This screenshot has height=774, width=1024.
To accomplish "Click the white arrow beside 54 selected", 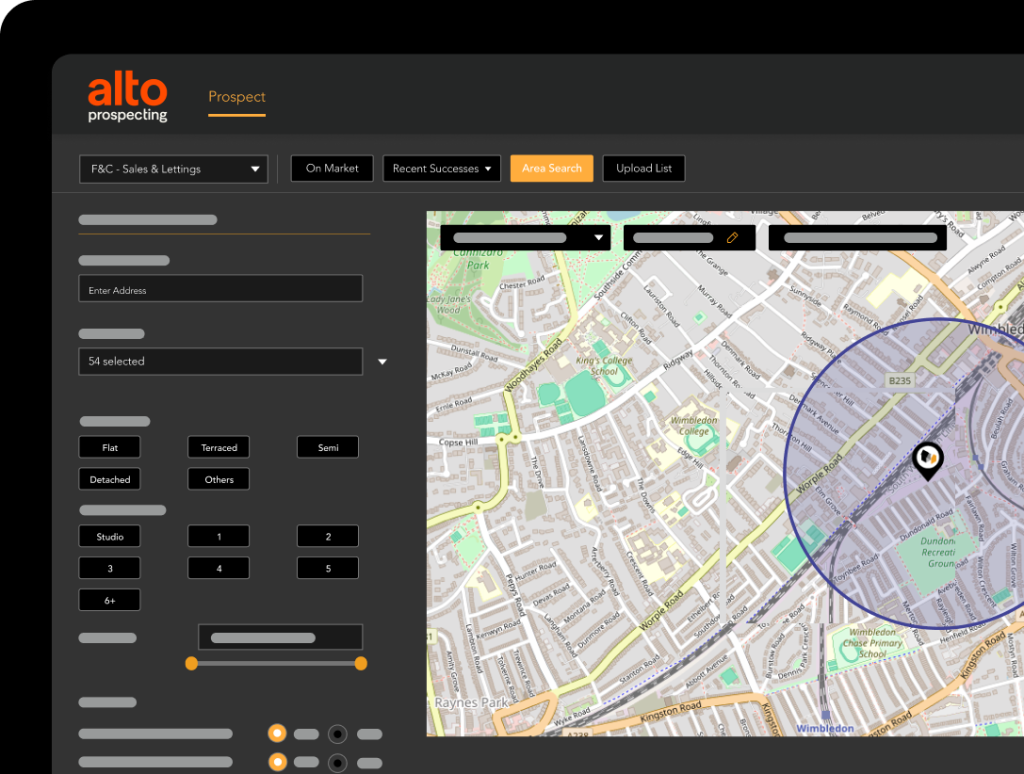I will click(x=382, y=362).
